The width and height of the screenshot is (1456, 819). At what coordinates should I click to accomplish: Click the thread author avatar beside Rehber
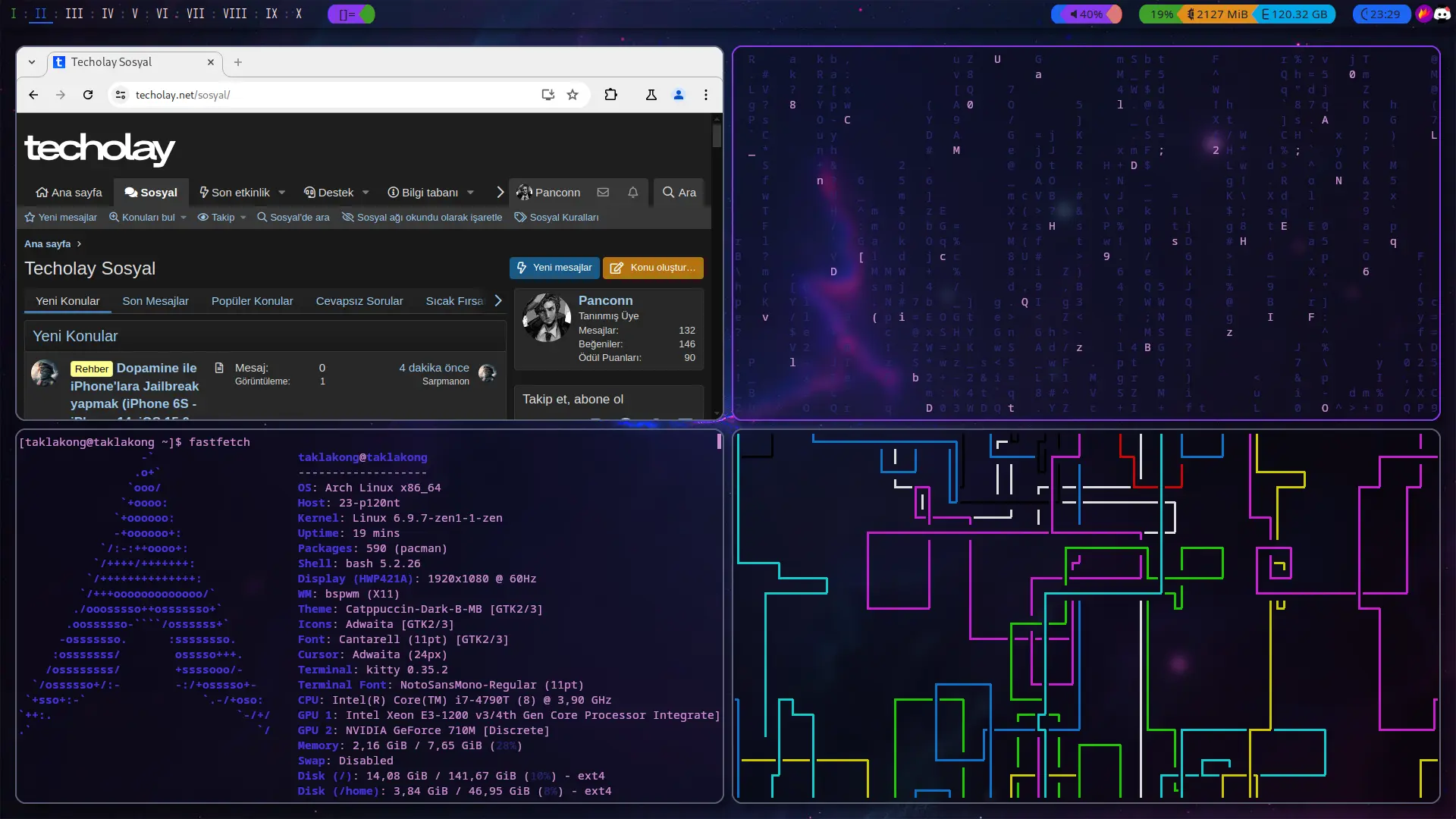pos(45,373)
